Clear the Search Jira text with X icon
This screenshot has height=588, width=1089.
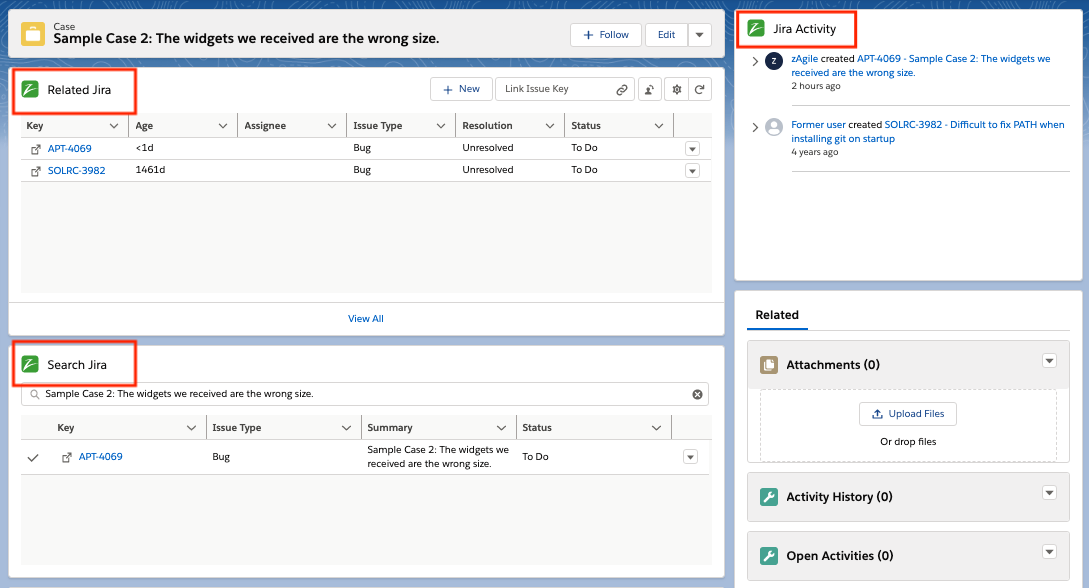(x=697, y=394)
